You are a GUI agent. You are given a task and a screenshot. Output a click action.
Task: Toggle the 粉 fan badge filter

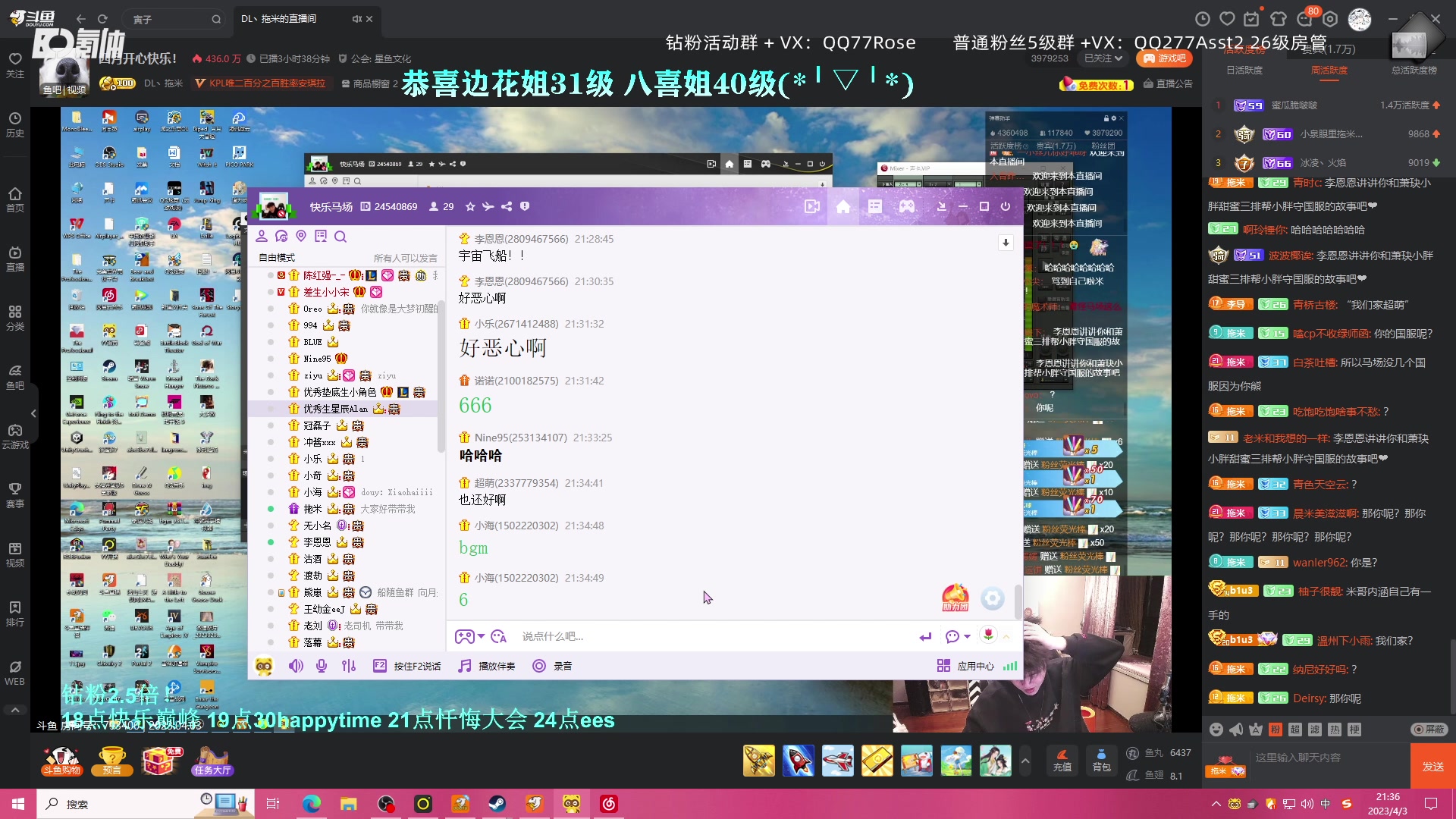tap(1276, 730)
